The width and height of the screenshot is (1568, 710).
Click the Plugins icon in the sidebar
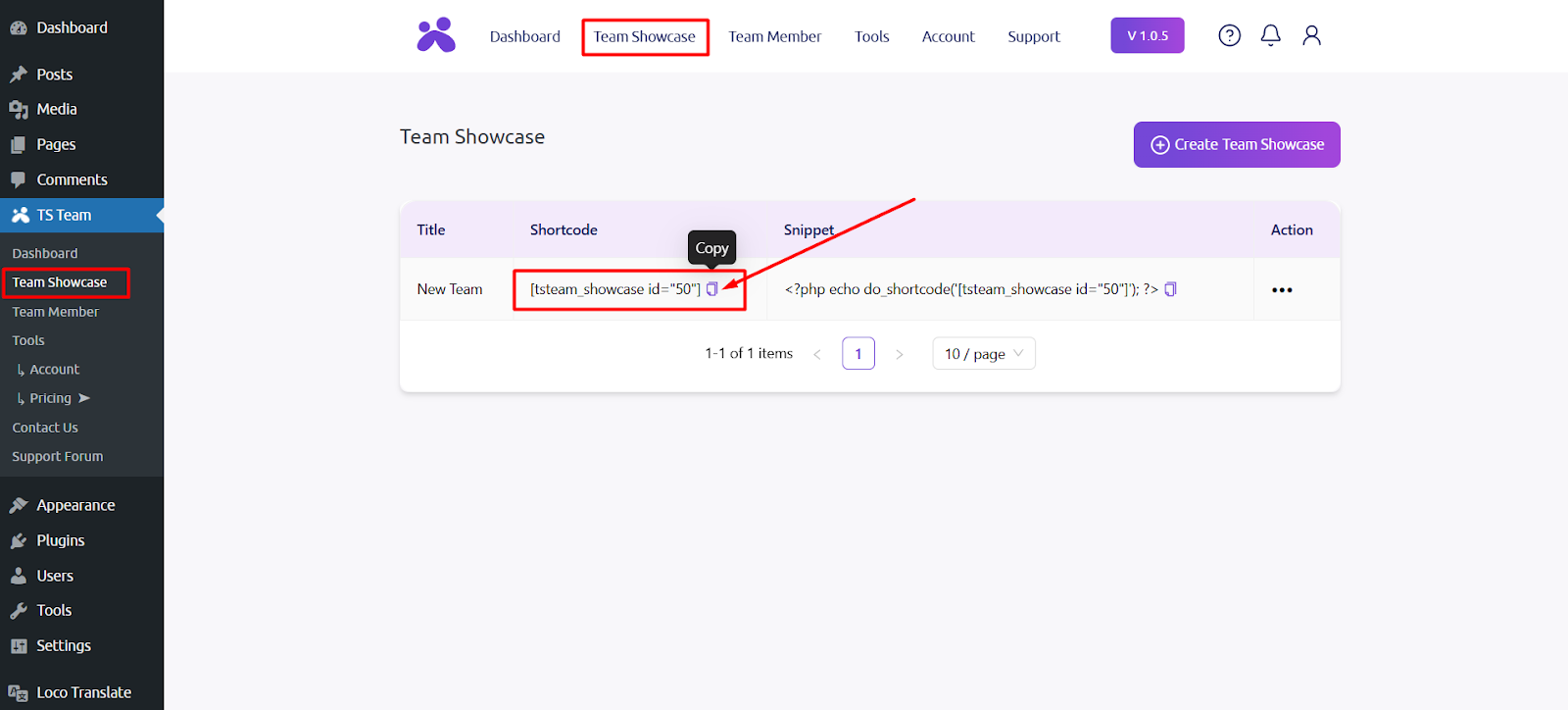(x=19, y=541)
